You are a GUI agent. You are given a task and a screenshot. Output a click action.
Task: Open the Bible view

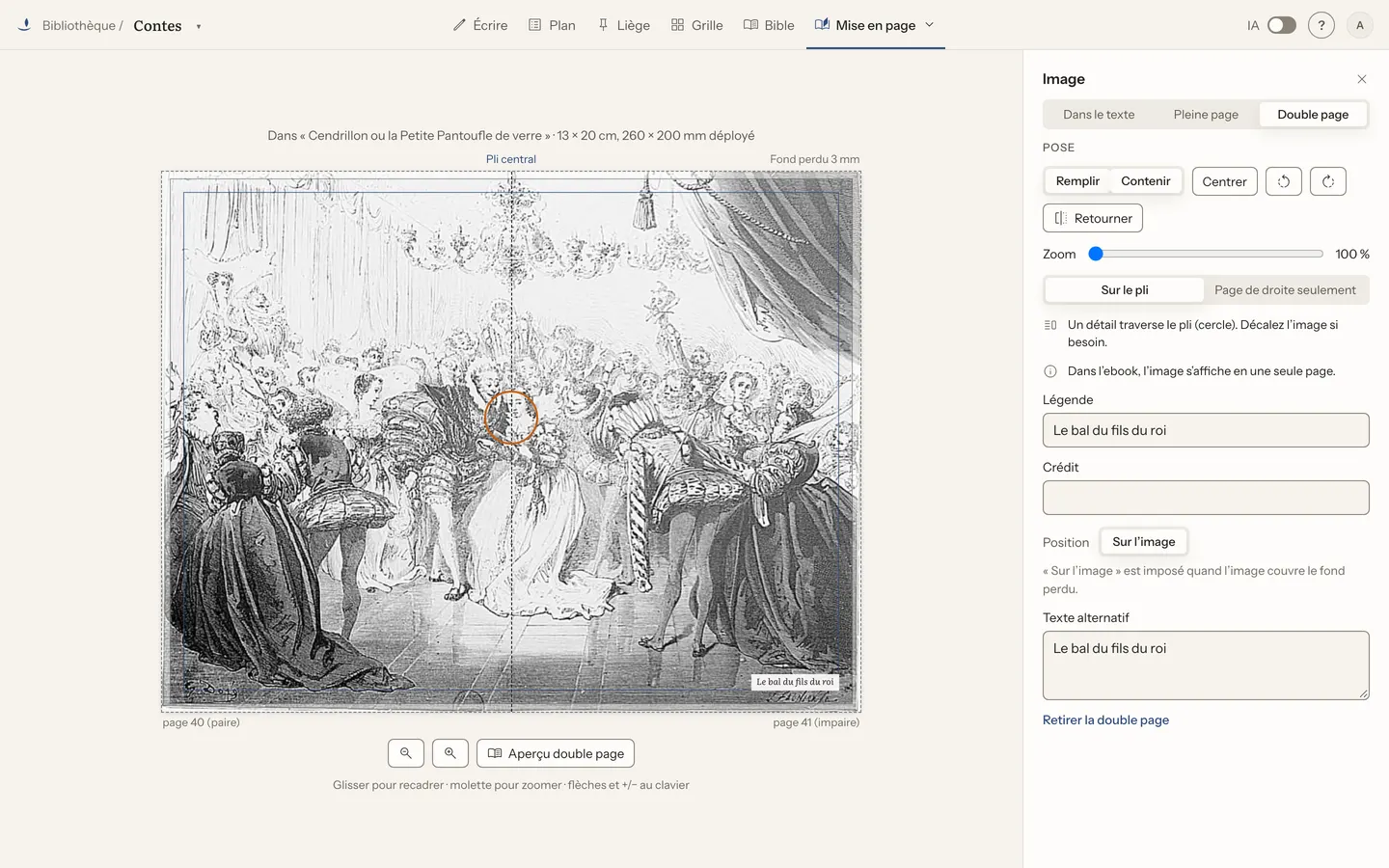click(769, 25)
